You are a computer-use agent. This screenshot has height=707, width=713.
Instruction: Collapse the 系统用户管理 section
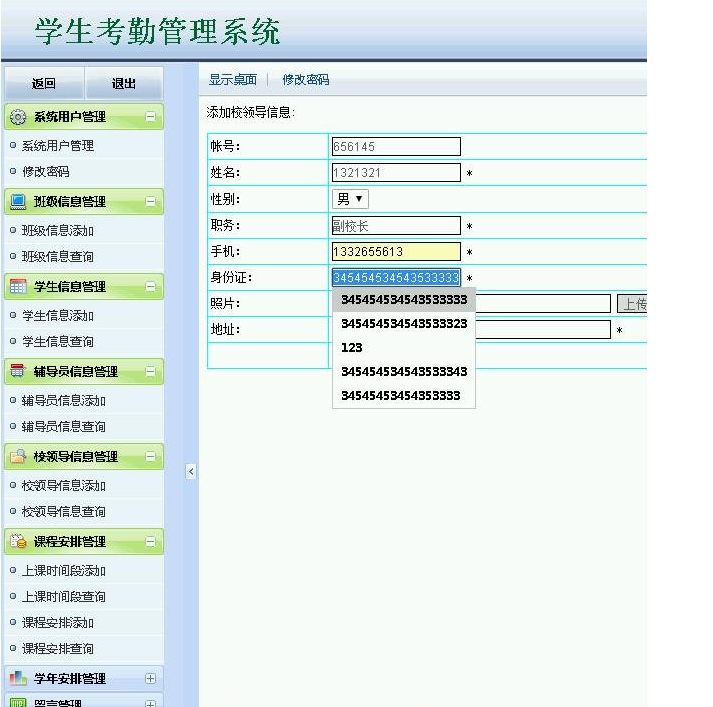(151, 117)
